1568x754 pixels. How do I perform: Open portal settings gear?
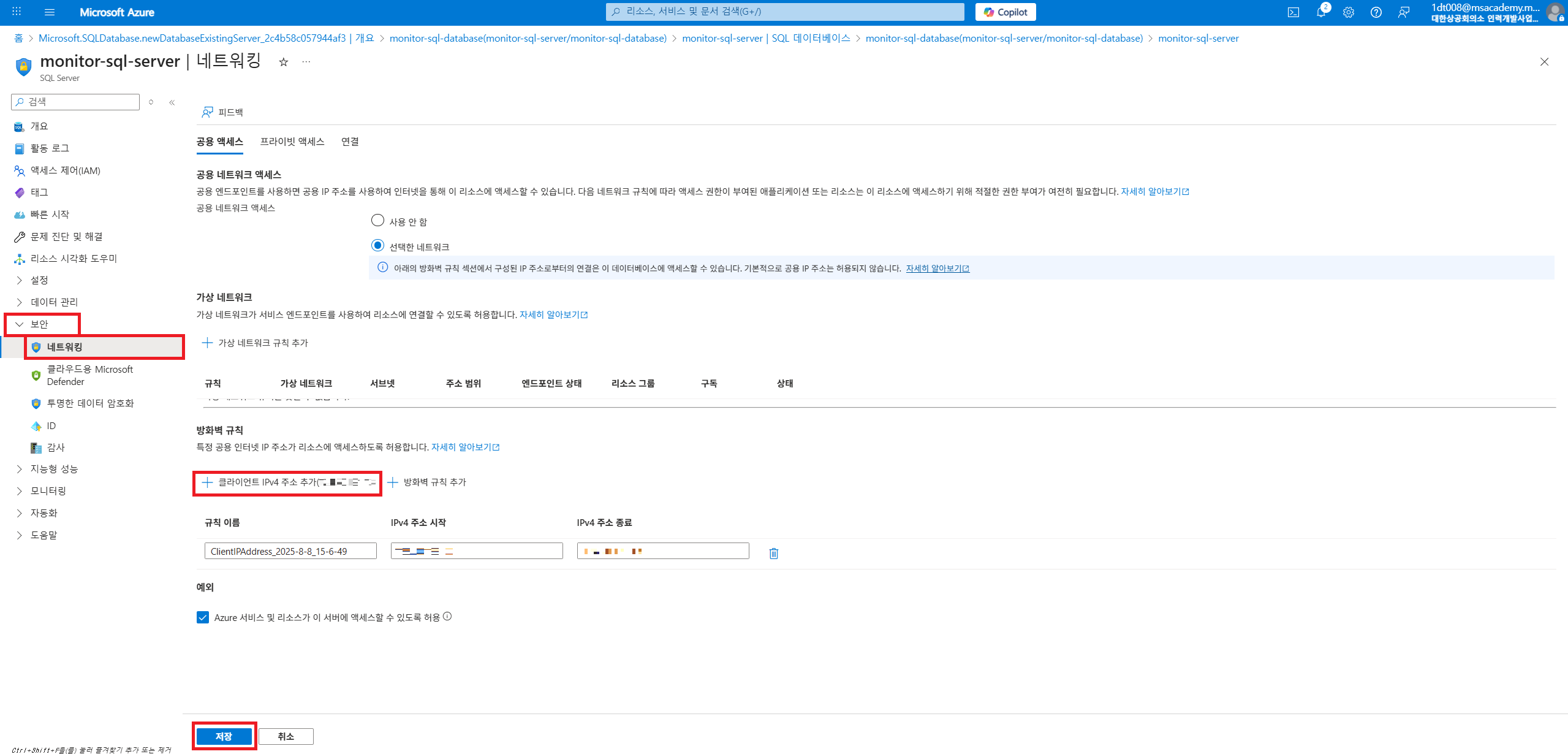tap(1348, 12)
